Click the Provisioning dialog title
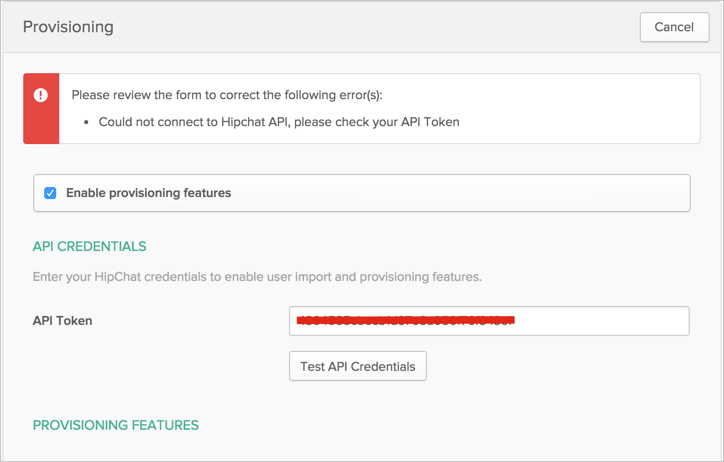The height and width of the screenshot is (462, 724). click(x=68, y=27)
